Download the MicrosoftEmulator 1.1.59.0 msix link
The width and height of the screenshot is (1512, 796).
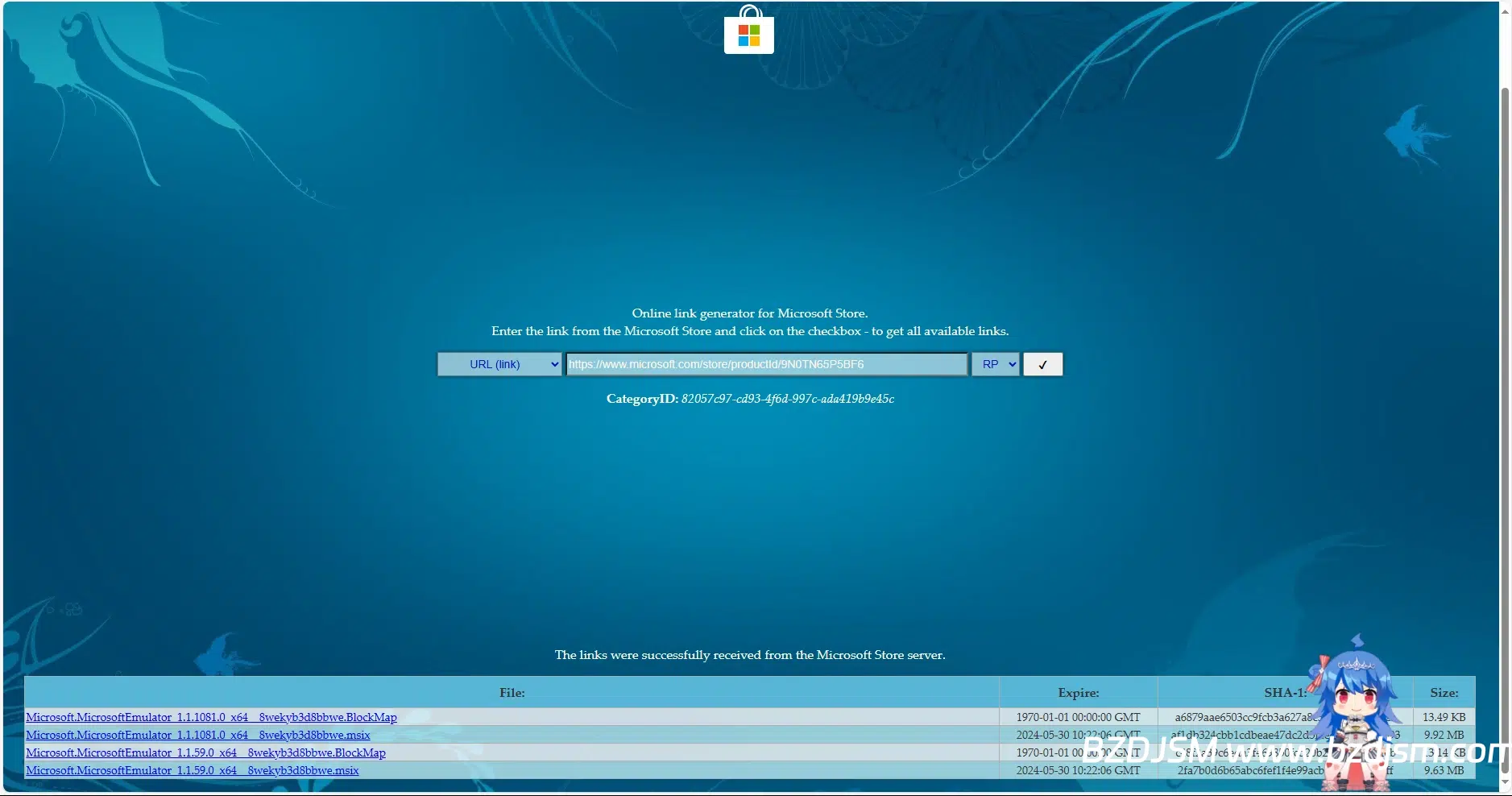coord(193,770)
